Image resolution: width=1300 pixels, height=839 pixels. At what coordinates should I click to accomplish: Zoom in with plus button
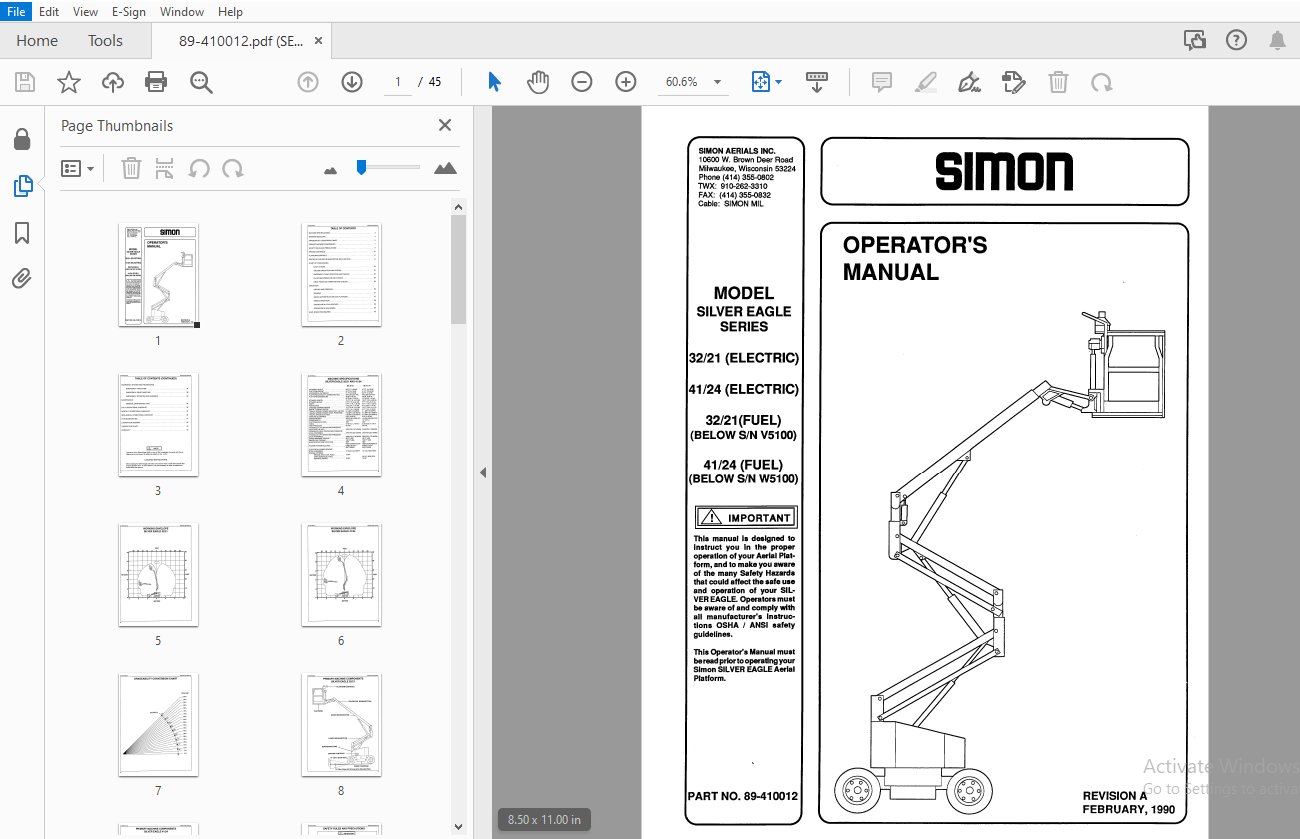(626, 82)
